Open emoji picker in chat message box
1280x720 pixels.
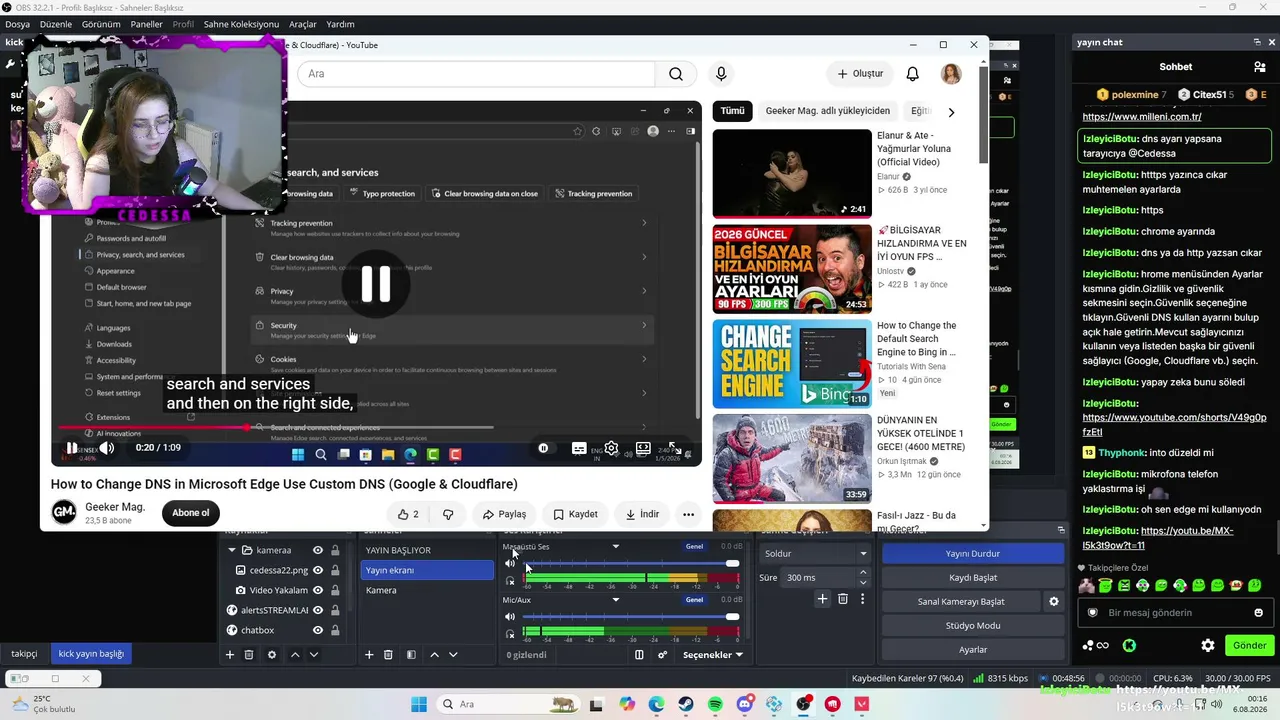coord(1258,613)
